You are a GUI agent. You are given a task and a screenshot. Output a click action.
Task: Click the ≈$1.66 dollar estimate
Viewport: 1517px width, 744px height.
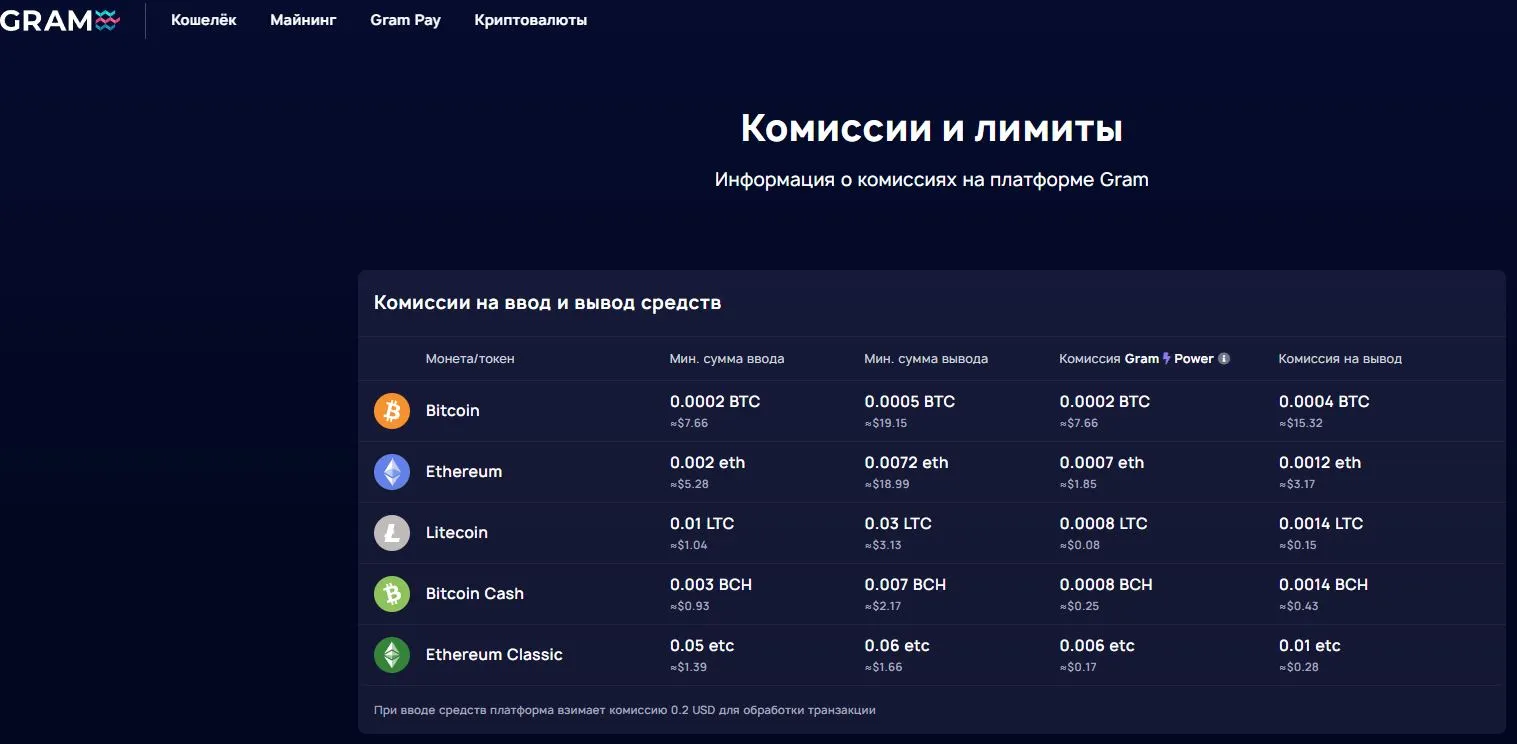(884, 668)
